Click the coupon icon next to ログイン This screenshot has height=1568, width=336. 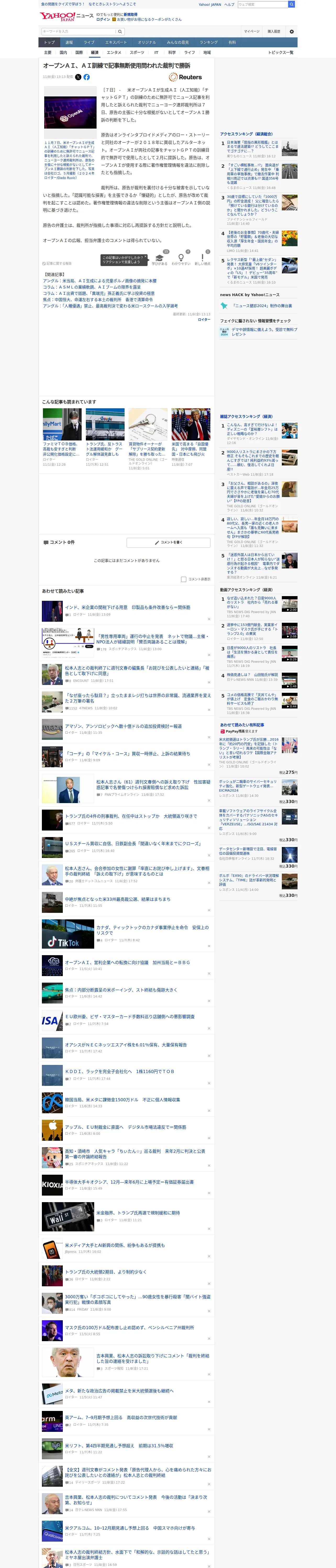(114, 20)
